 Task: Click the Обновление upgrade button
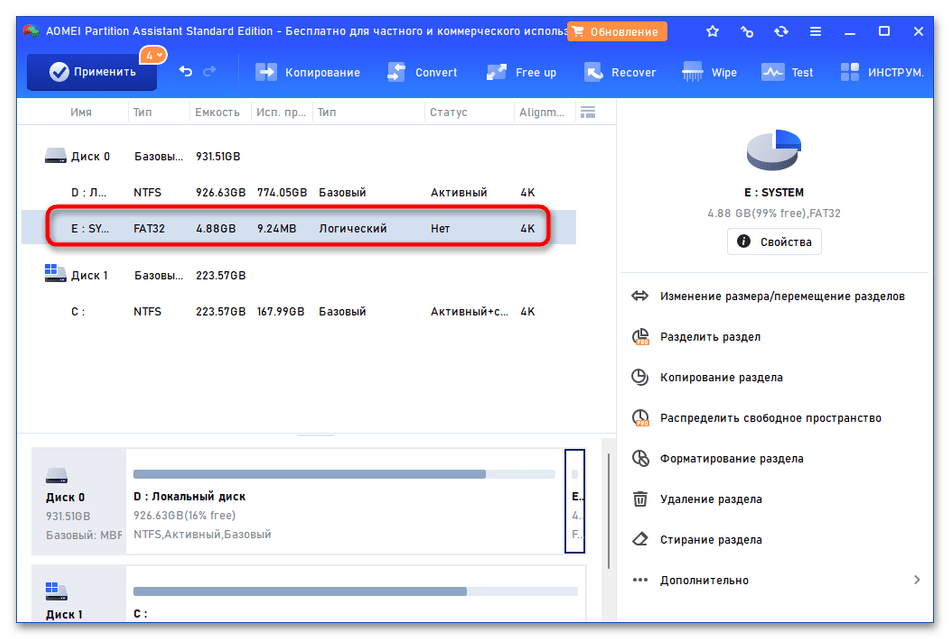pyautogui.click(x=617, y=31)
